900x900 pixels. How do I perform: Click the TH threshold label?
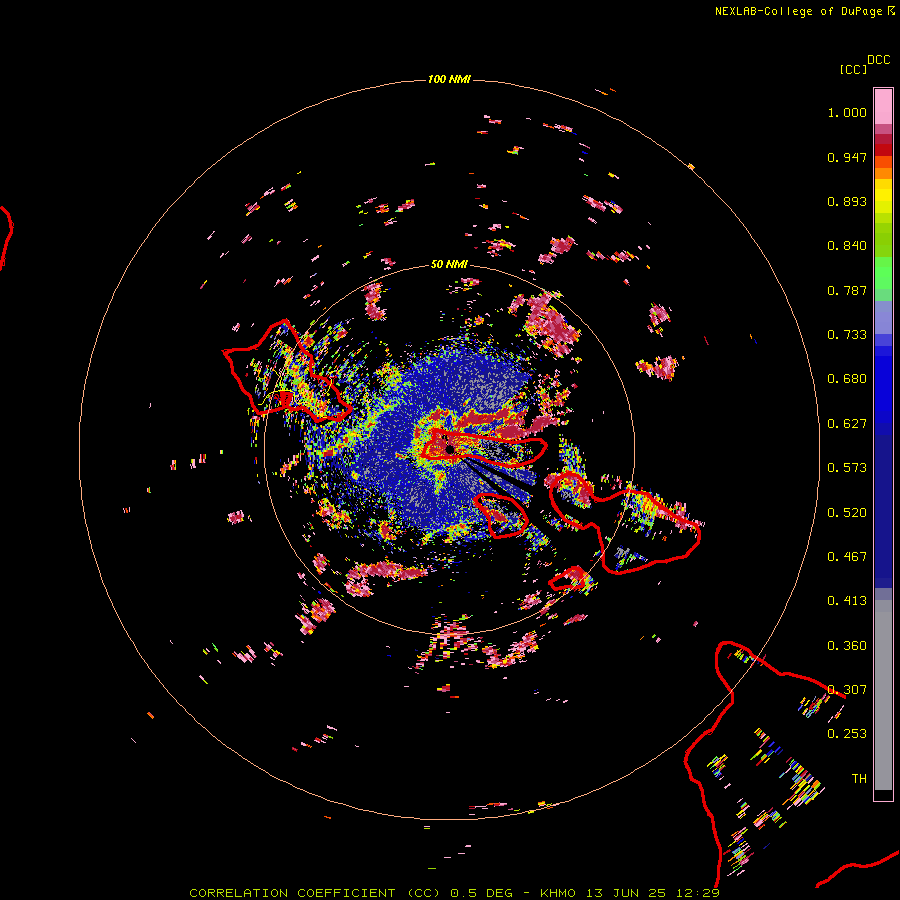859,779
